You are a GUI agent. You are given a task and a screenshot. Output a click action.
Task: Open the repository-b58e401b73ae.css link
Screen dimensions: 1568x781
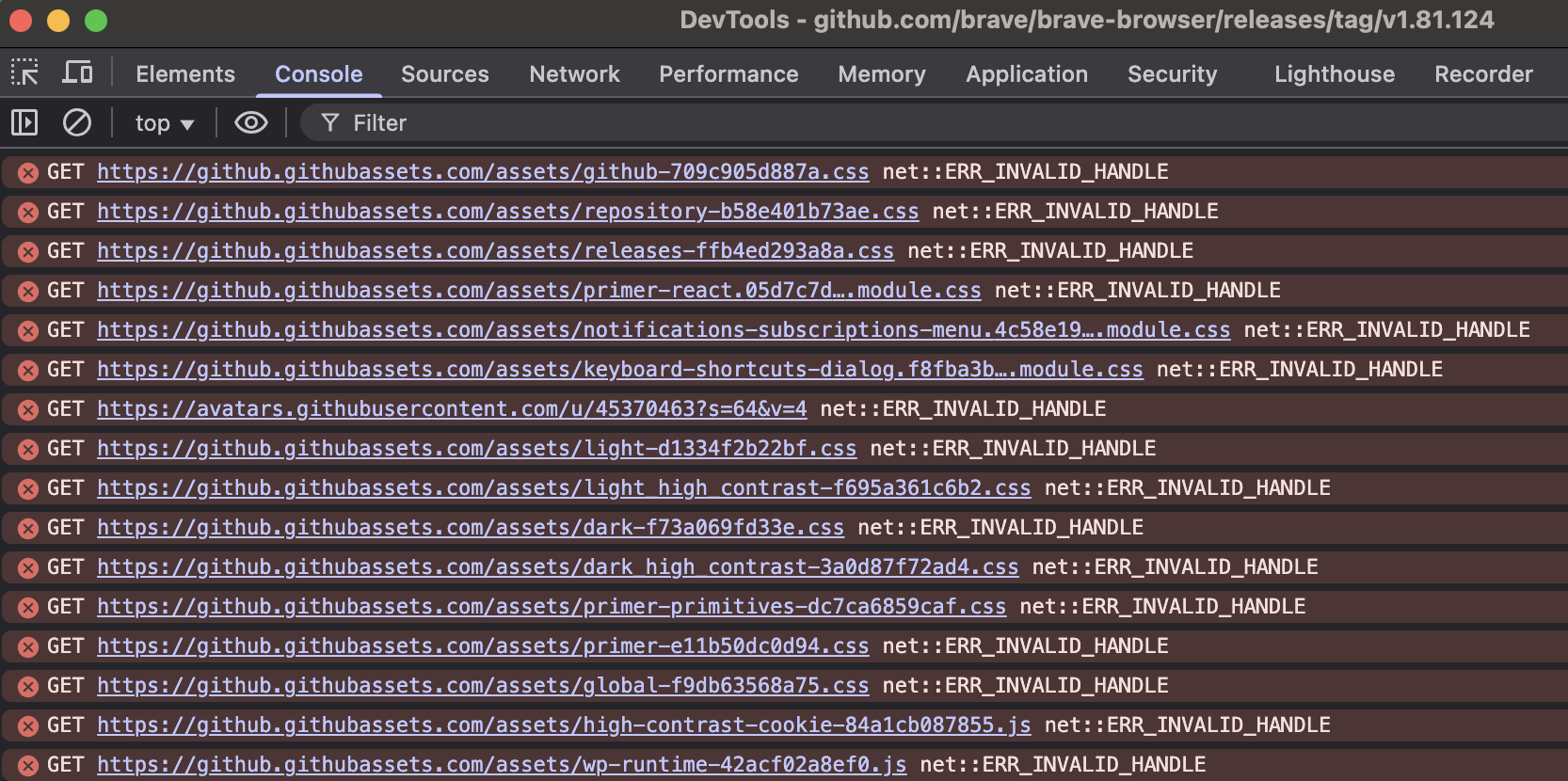click(508, 212)
